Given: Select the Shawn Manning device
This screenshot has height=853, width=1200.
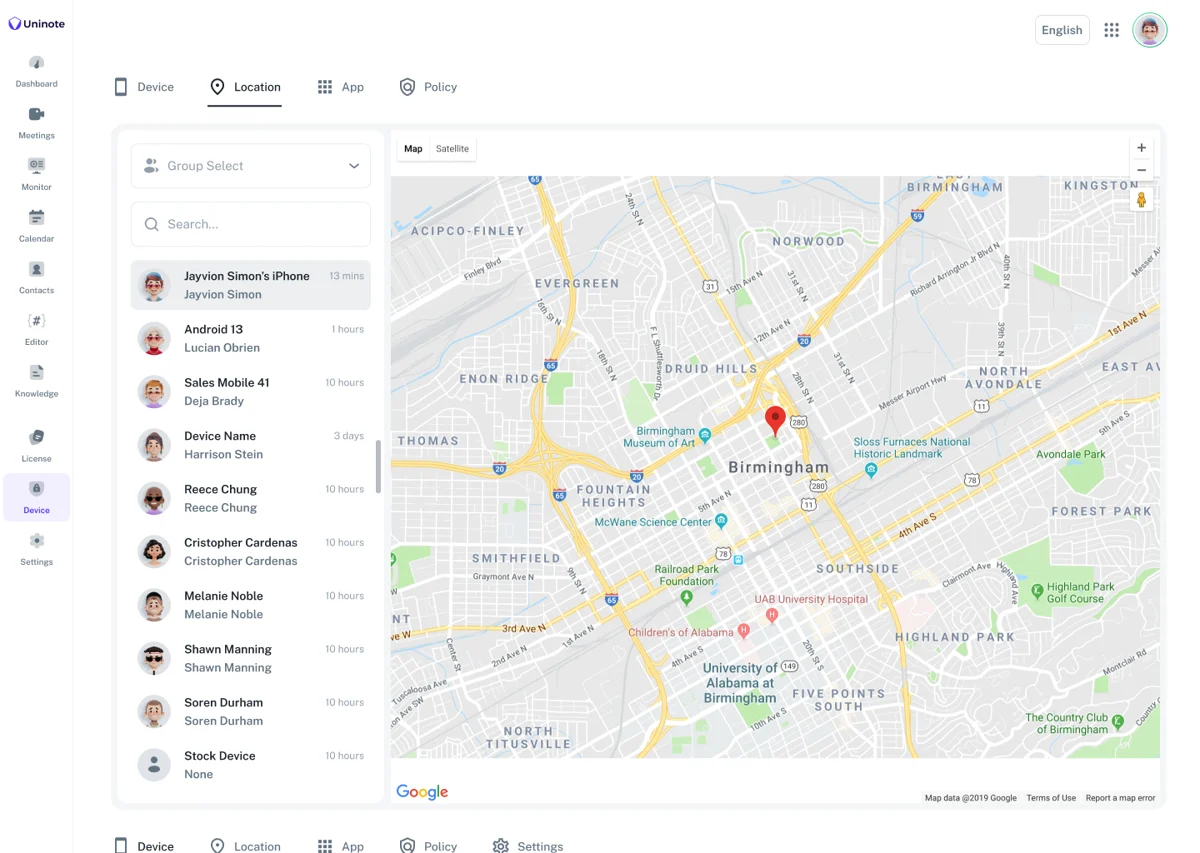Looking at the screenshot, I should [x=251, y=658].
